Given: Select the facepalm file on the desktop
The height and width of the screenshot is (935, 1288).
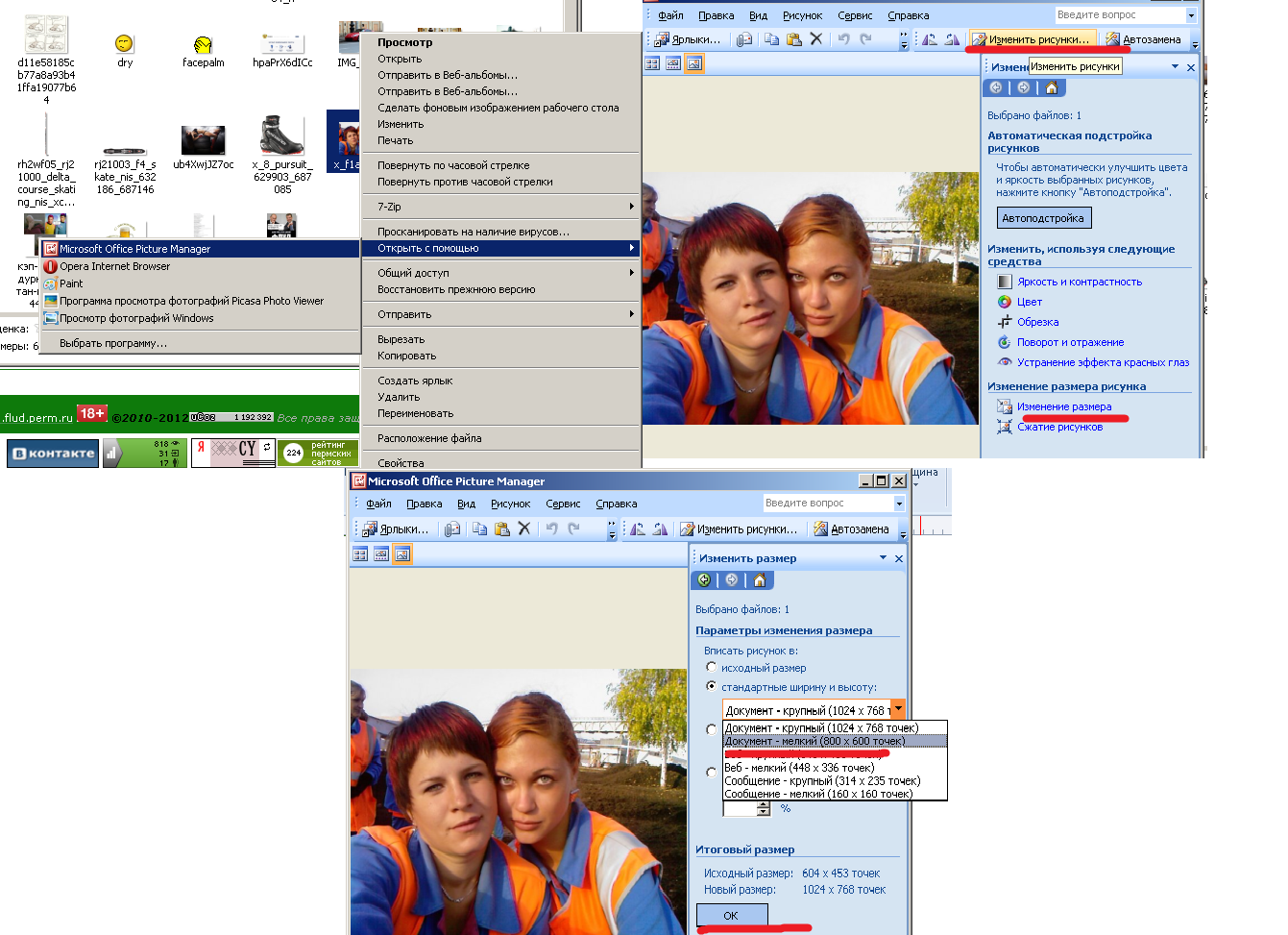Looking at the screenshot, I should 203,50.
